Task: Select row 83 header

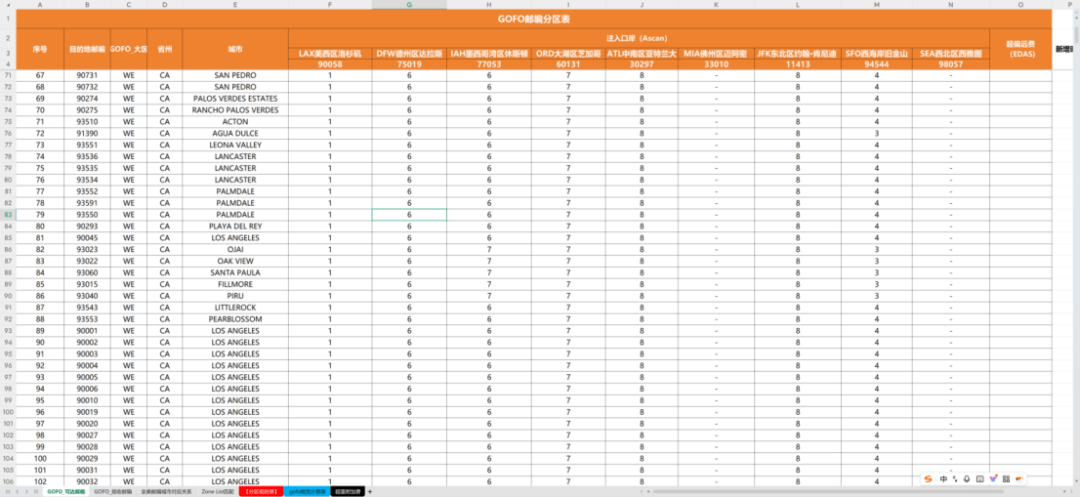Action: (x=9, y=215)
